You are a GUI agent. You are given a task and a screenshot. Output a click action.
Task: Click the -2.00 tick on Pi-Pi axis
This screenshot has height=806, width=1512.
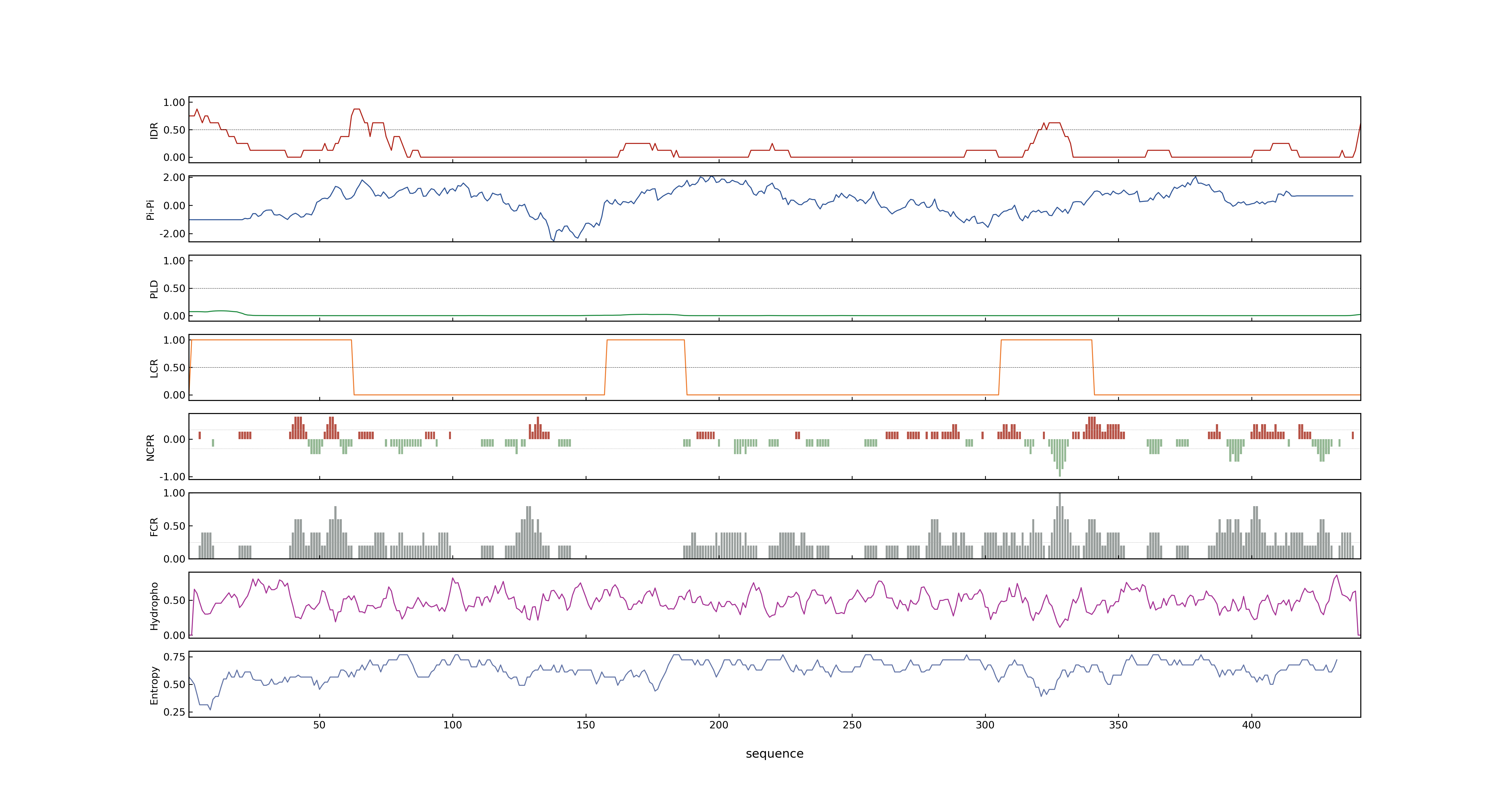coord(172,234)
